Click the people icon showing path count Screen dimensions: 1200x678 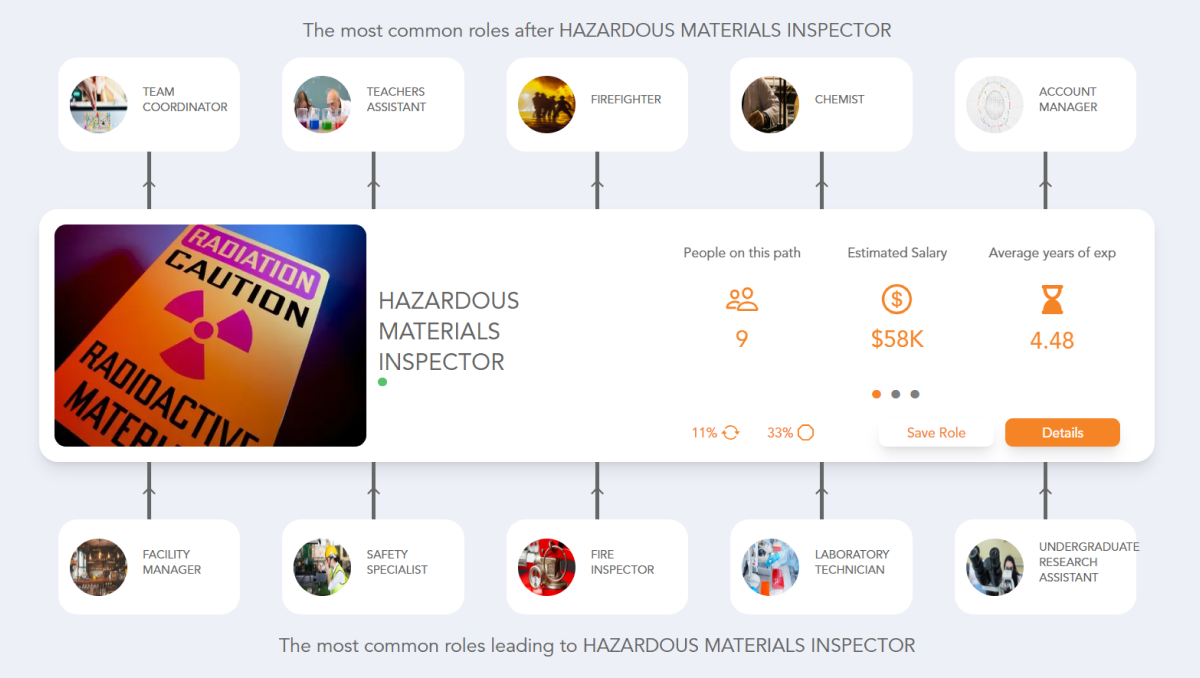click(741, 298)
